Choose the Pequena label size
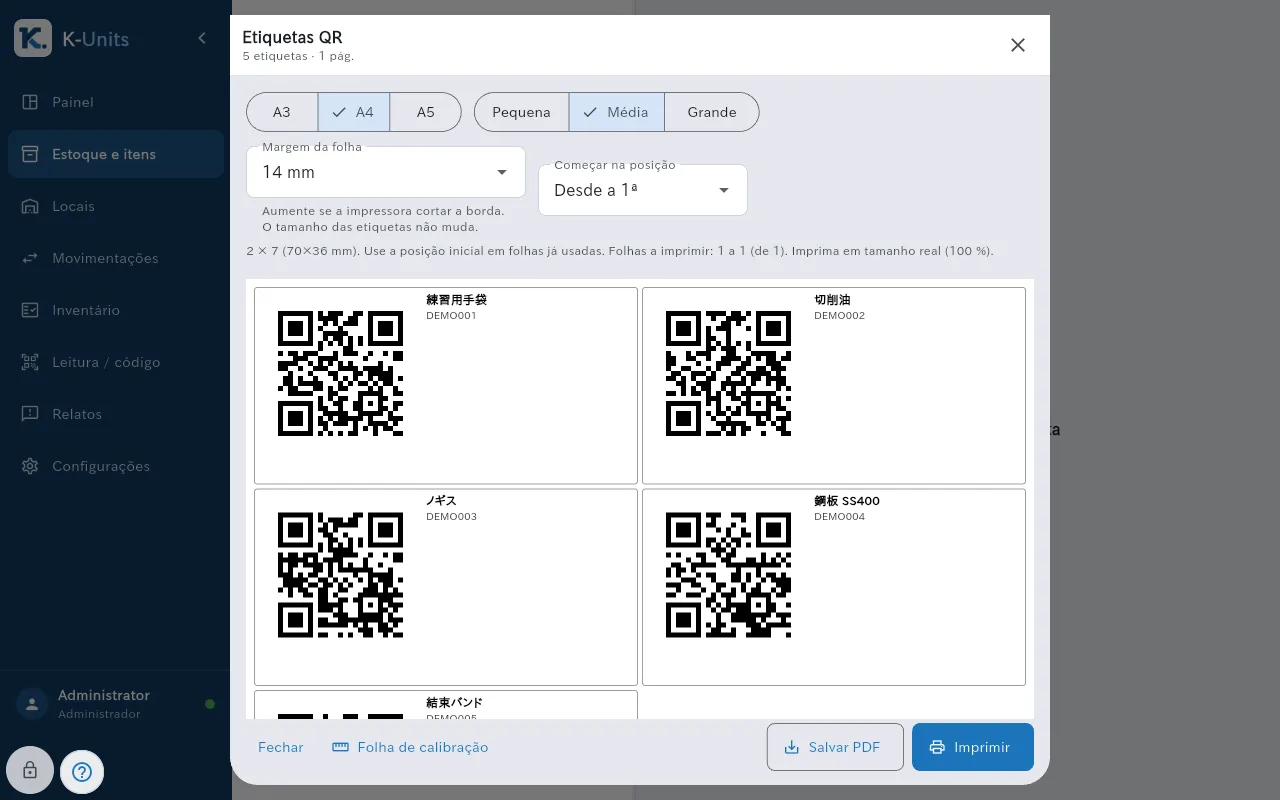This screenshot has height=800, width=1280. (x=521, y=112)
